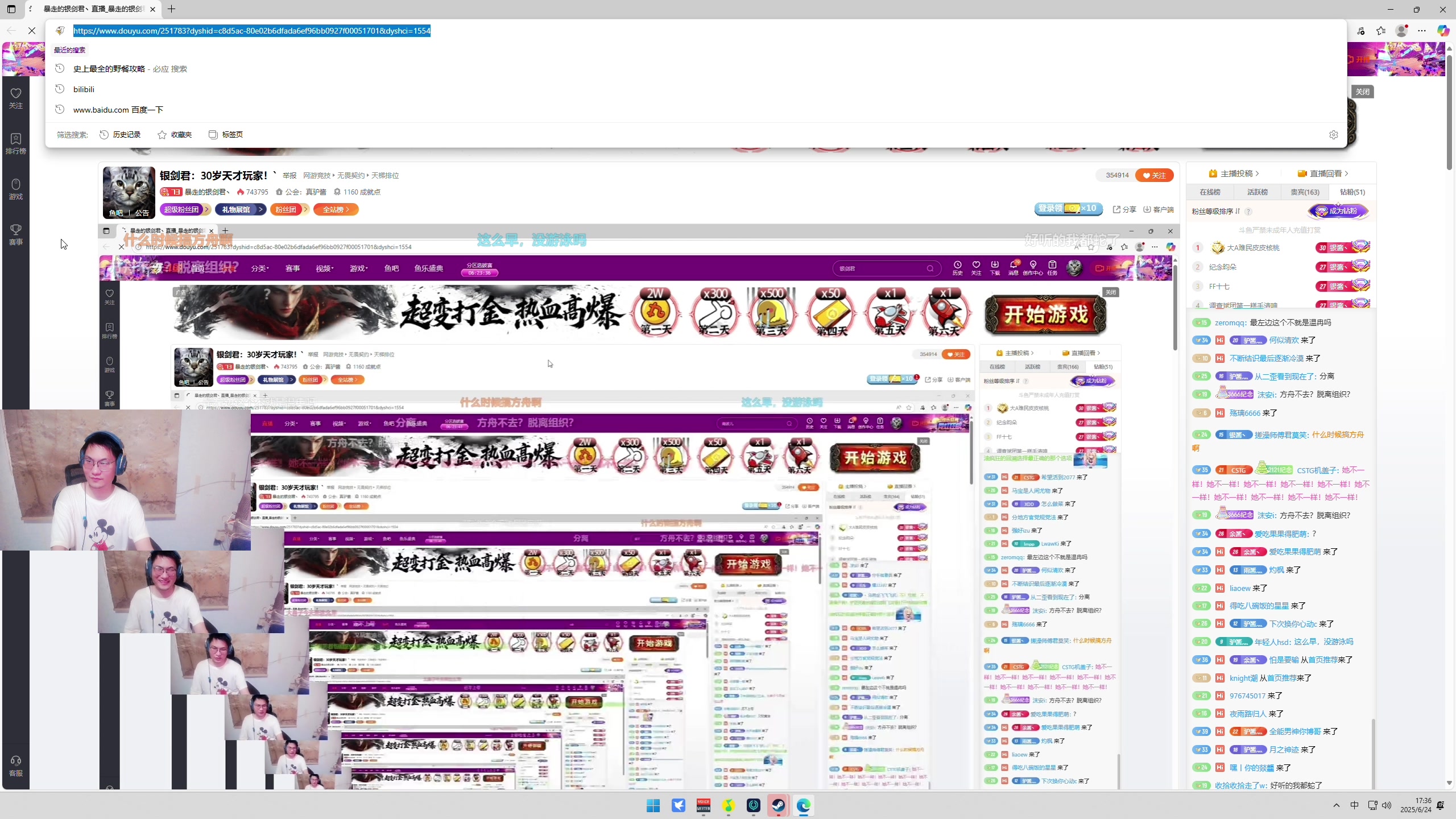Open Steam from the taskbar
1456x819 pixels.
[x=778, y=805]
